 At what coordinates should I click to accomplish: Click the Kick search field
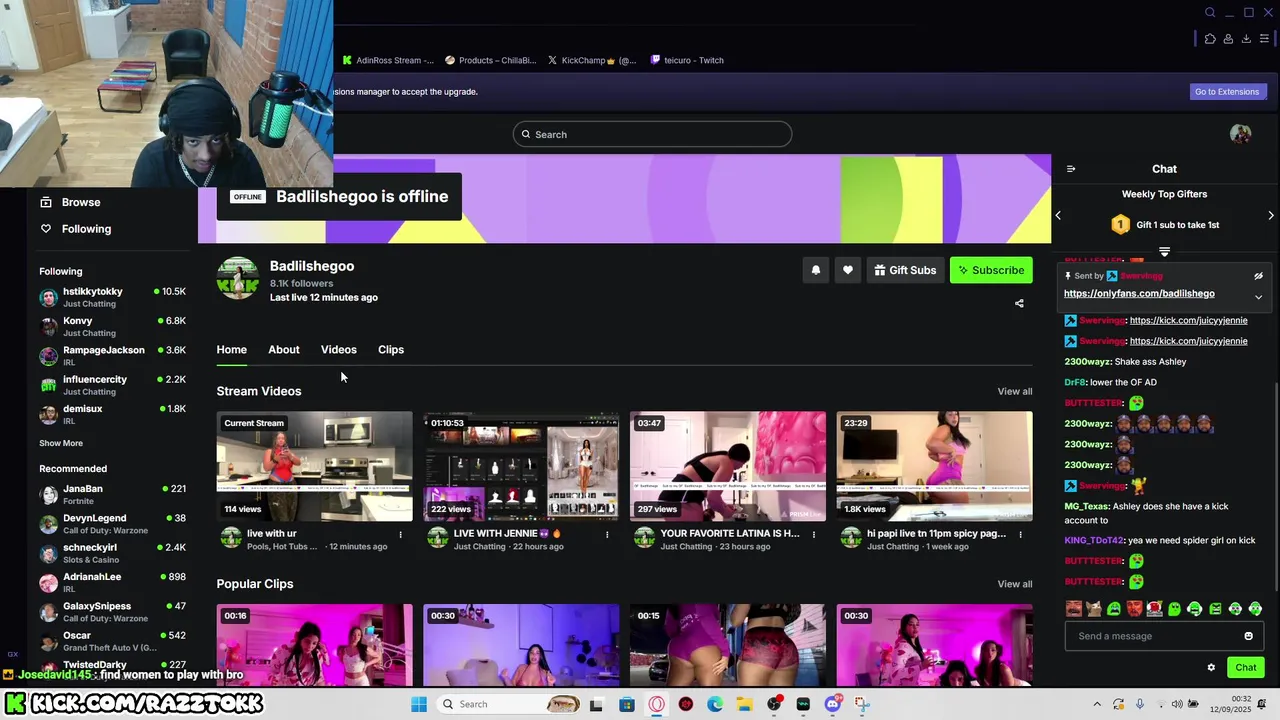(653, 134)
